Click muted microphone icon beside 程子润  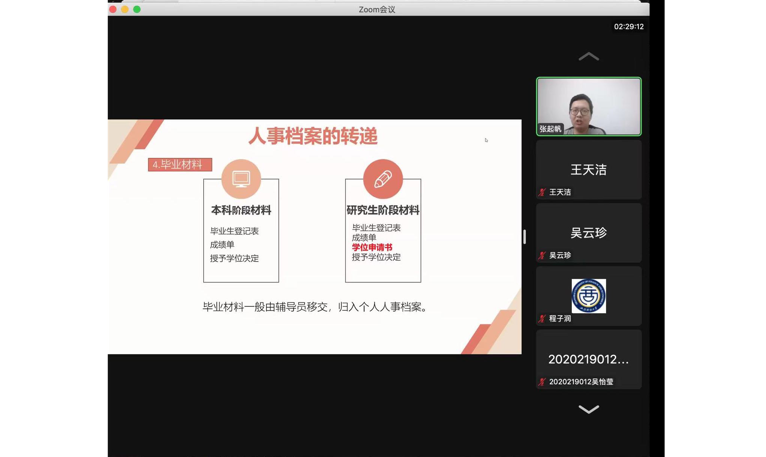click(542, 319)
